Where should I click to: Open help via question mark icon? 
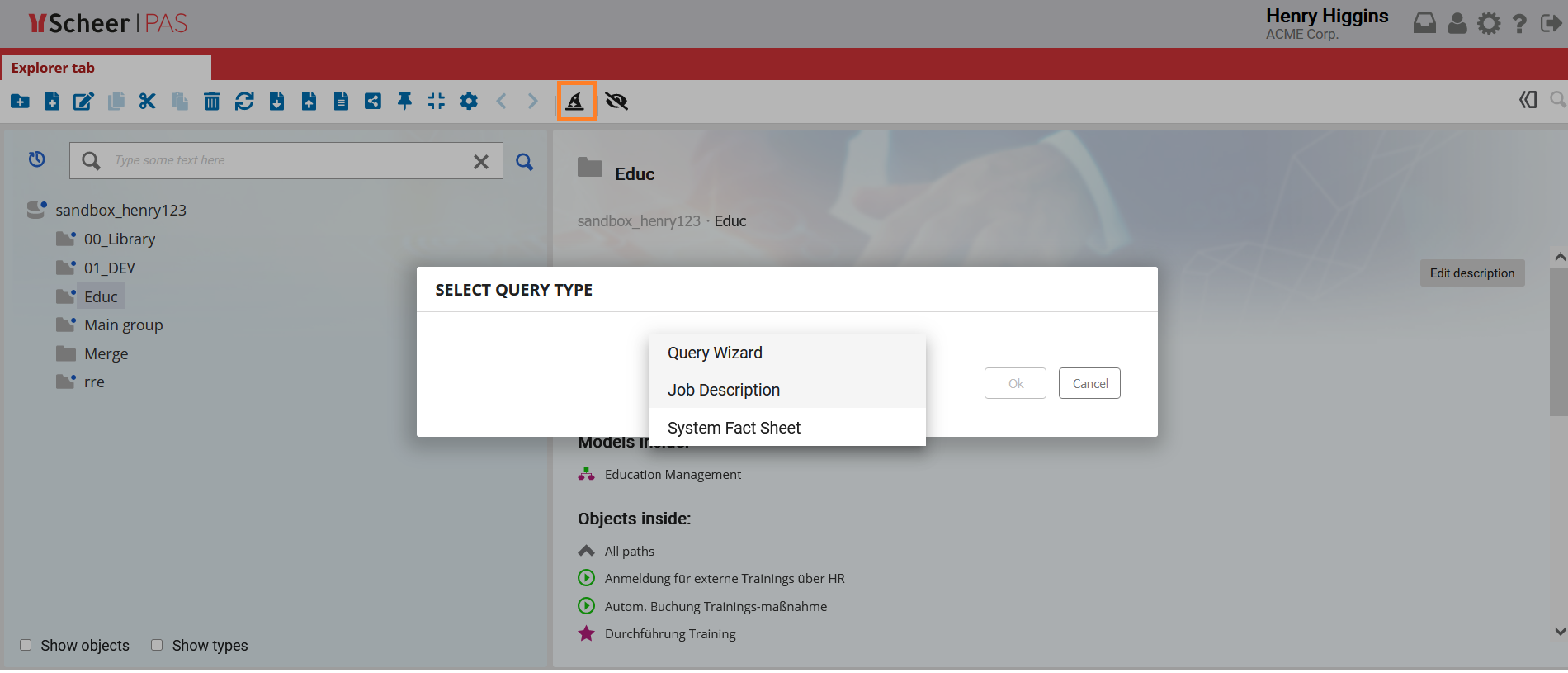pos(1519,23)
